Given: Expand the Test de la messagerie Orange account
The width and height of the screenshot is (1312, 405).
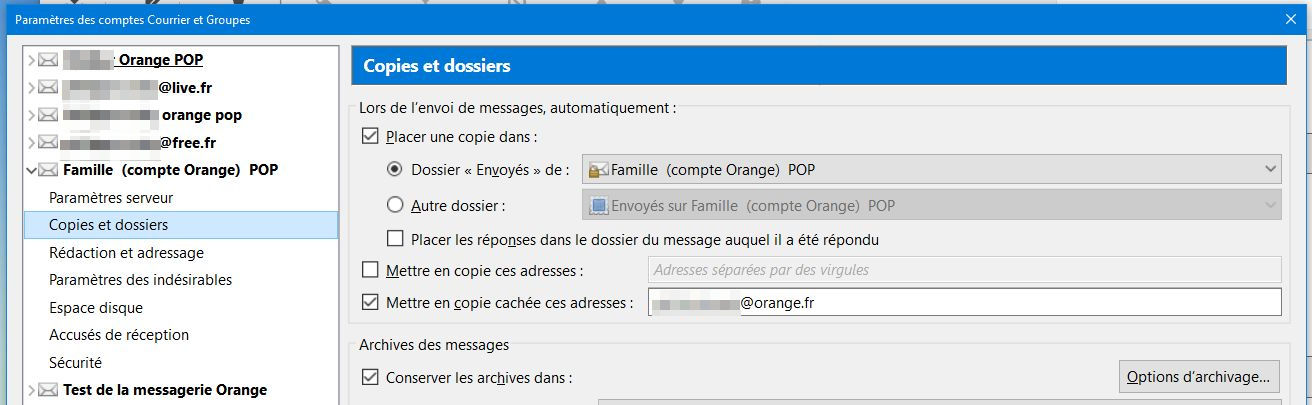Looking at the screenshot, I should [x=31, y=390].
